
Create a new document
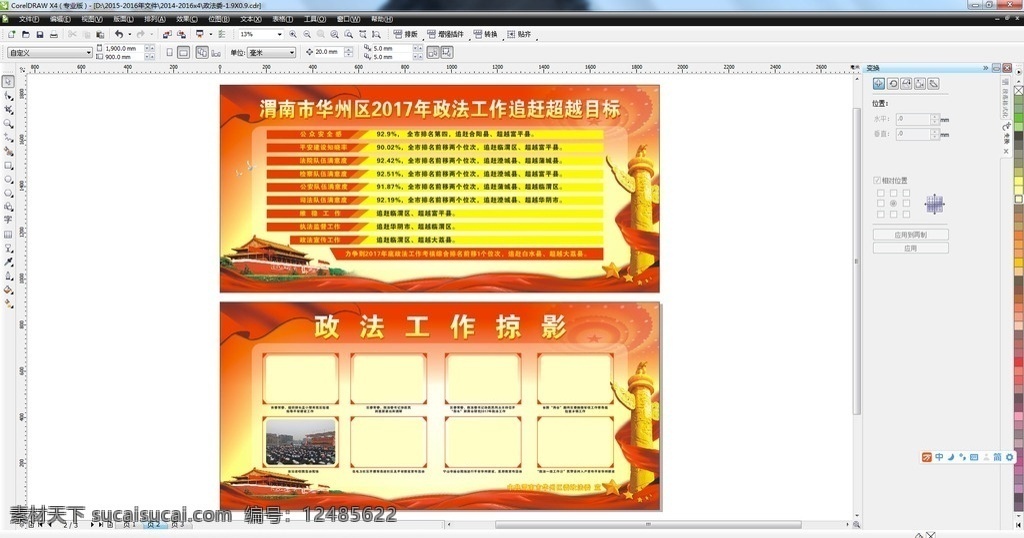point(11,35)
